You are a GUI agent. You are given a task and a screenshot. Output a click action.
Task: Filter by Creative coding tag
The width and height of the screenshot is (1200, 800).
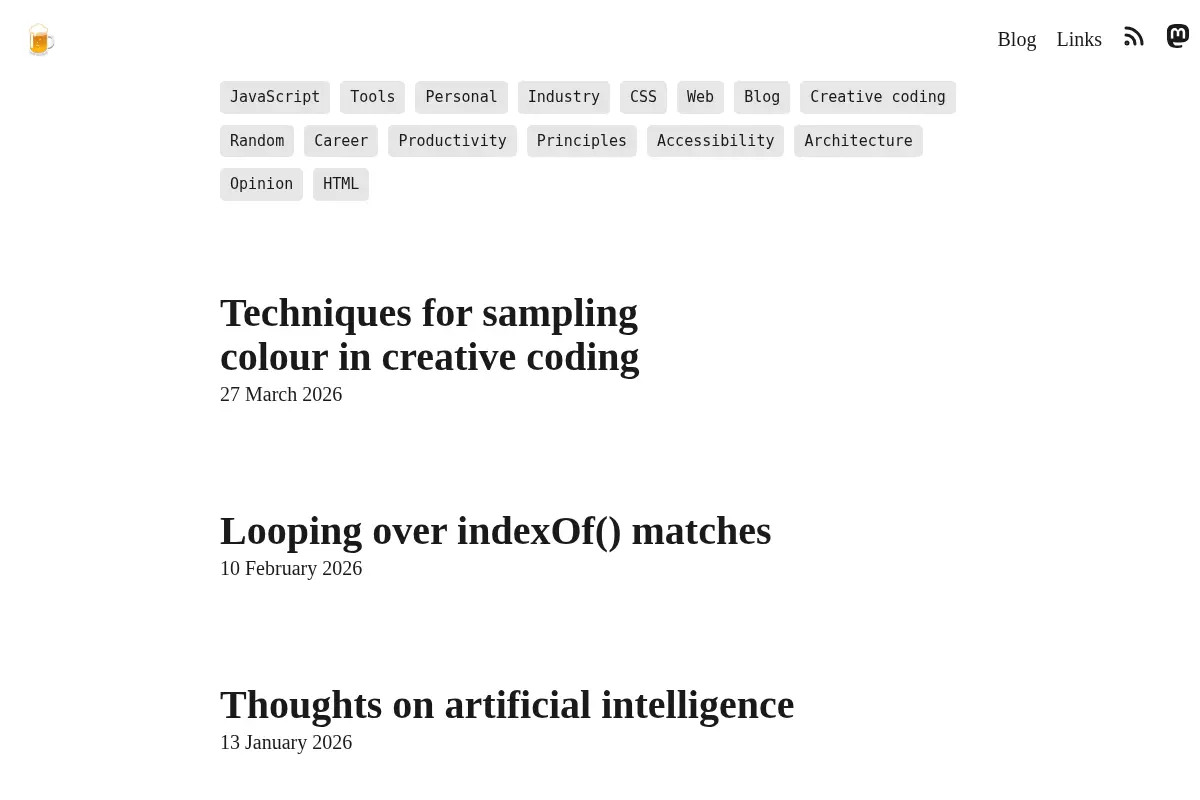coord(878,97)
